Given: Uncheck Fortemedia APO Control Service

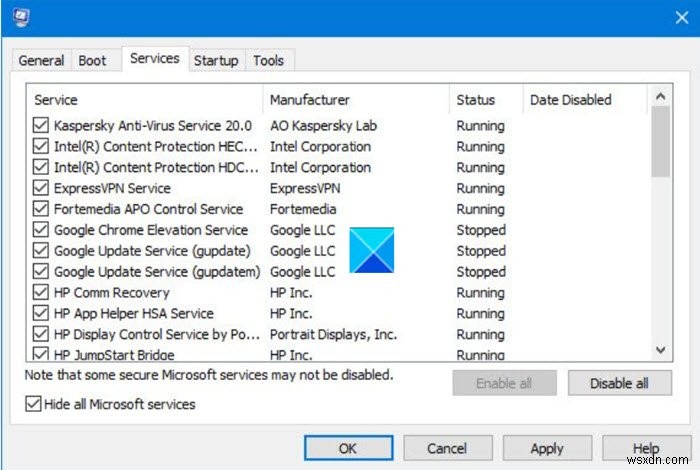Looking at the screenshot, I should (x=41, y=209).
